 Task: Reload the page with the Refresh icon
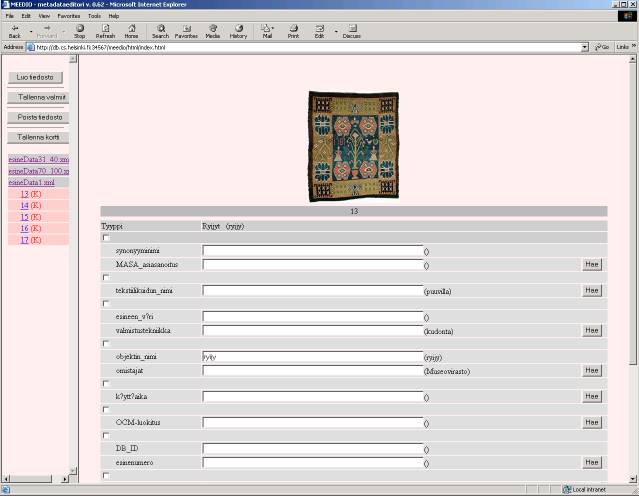[x=105, y=31]
